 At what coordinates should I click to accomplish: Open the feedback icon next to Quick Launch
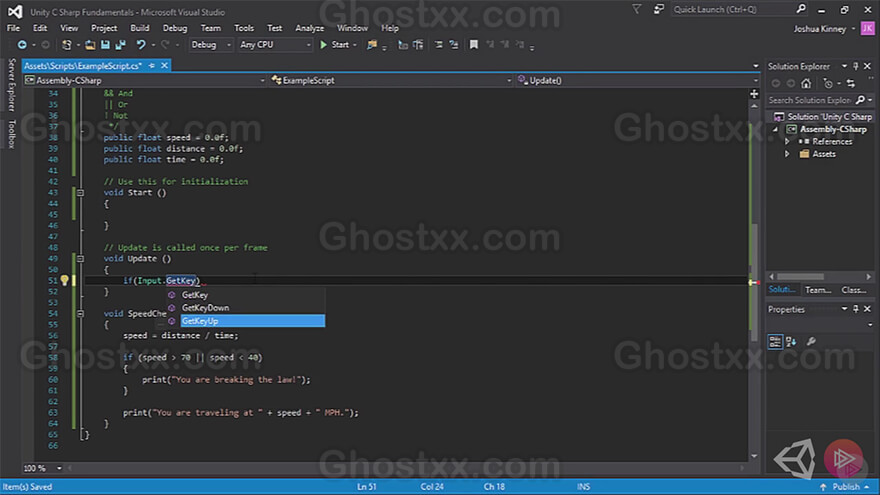click(x=659, y=10)
